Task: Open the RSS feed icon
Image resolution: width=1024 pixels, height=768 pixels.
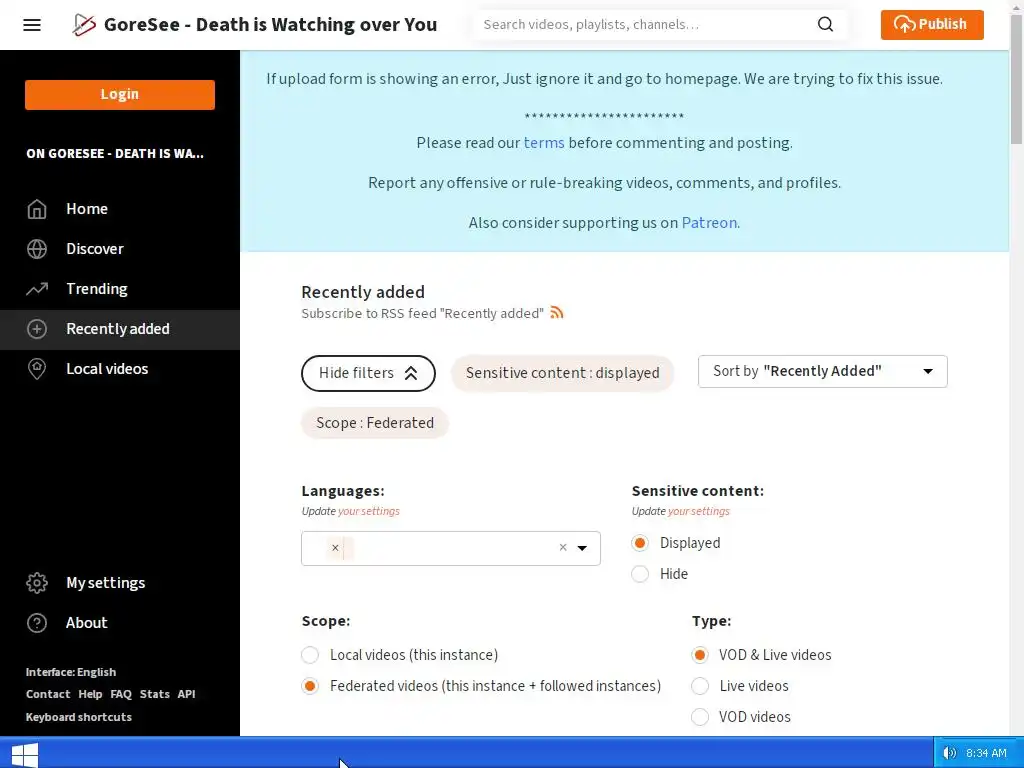Action: point(556,313)
